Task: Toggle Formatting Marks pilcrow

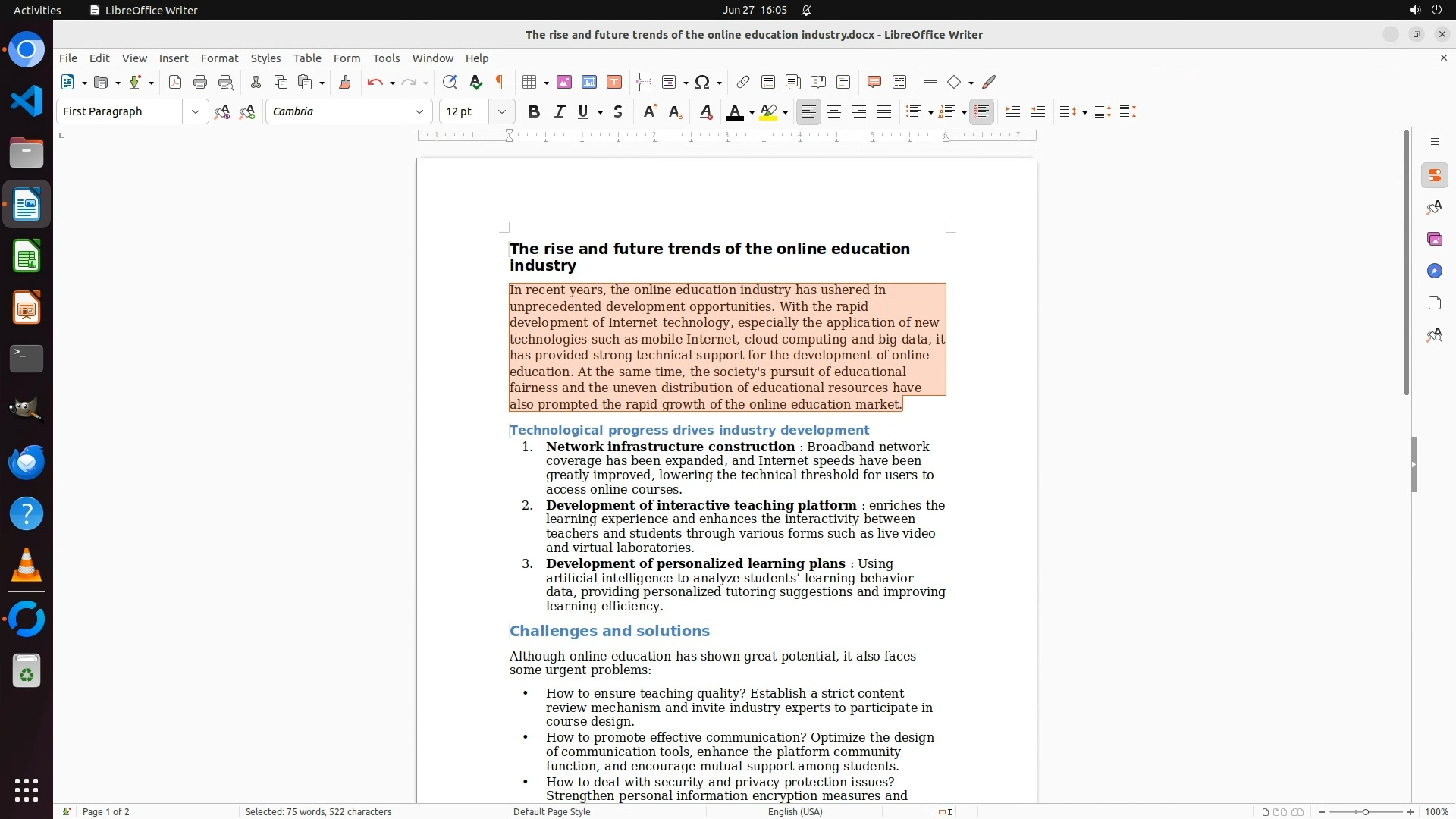Action: point(500,82)
